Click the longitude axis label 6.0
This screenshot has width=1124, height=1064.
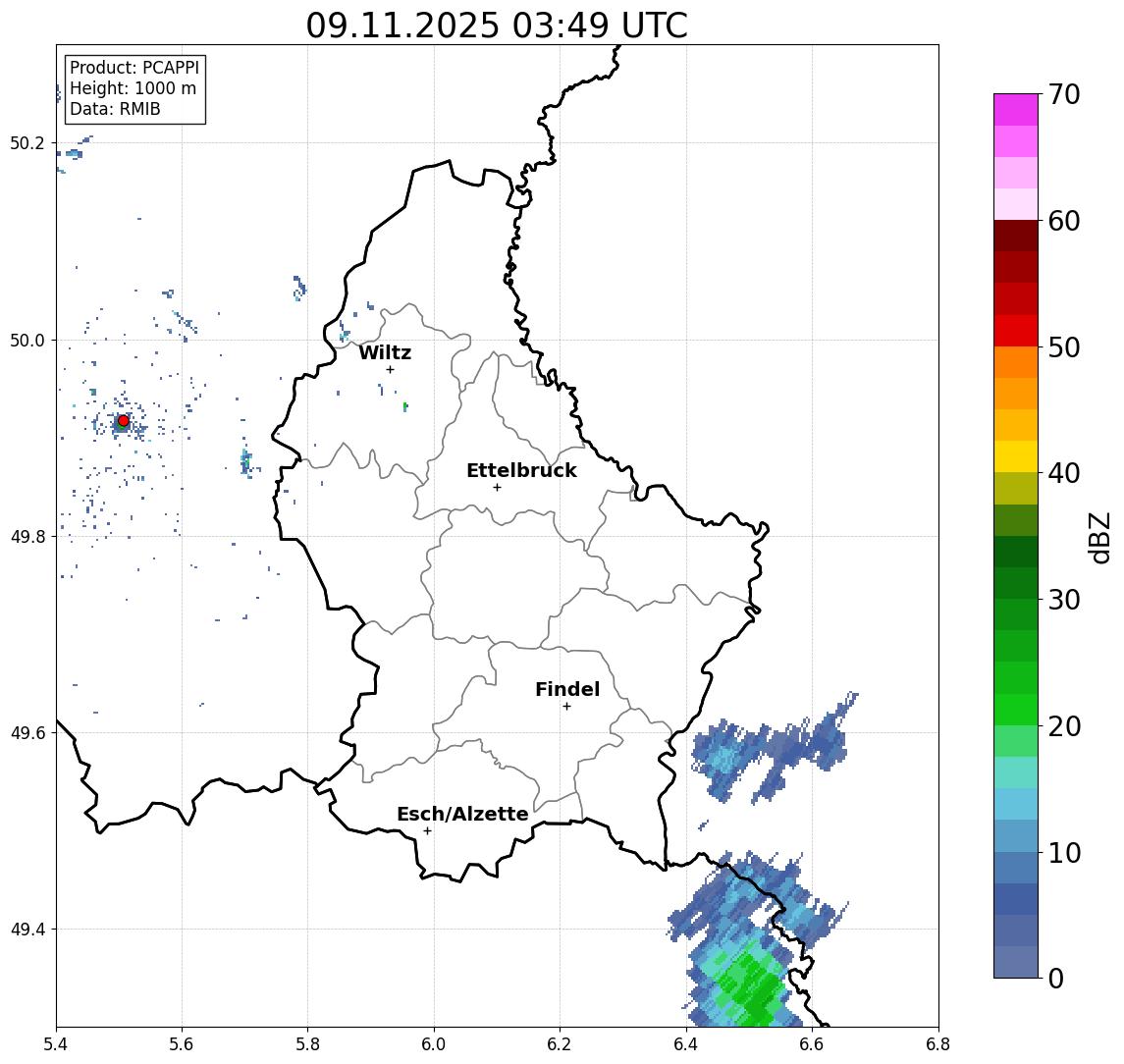[434, 1044]
